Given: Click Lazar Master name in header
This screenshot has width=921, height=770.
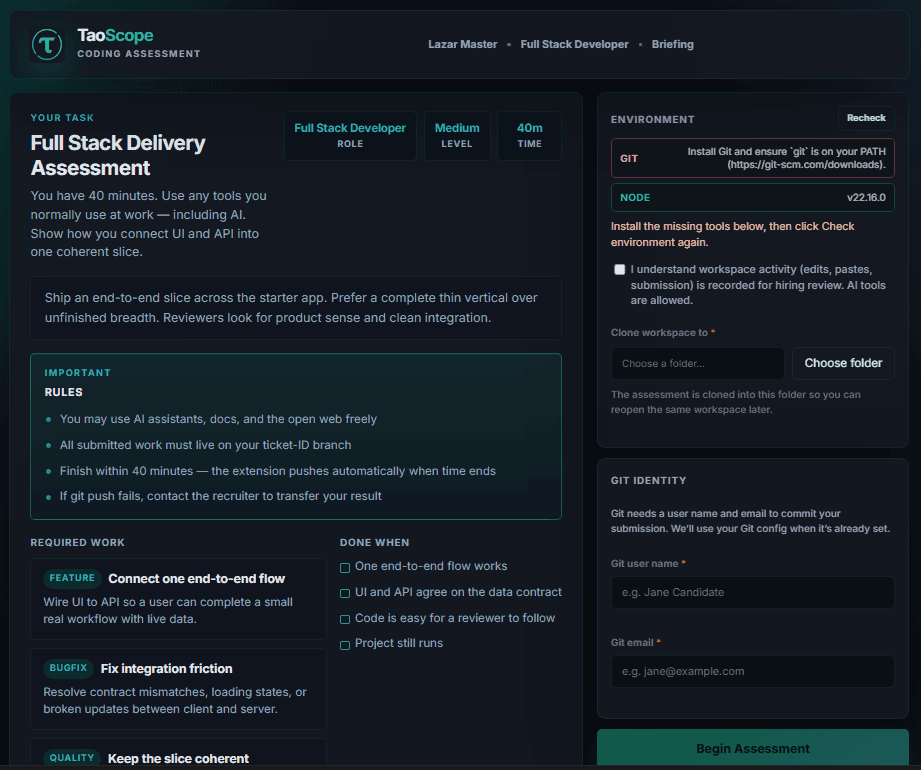Looking at the screenshot, I should [x=462, y=44].
